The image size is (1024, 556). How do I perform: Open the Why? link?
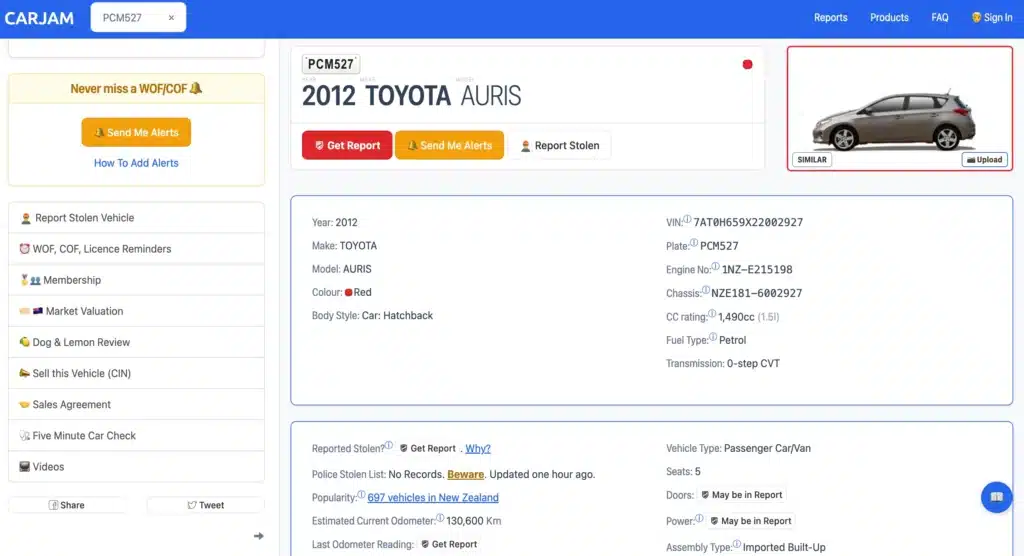(x=477, y=448)
